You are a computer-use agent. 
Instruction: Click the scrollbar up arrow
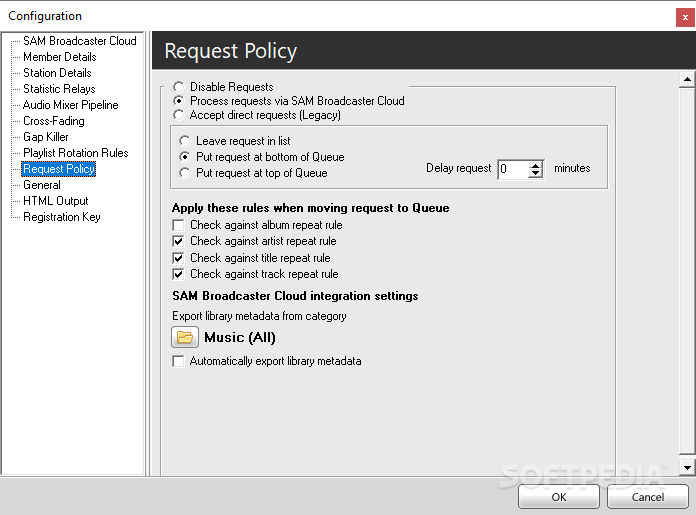click(x=687, y=79)
